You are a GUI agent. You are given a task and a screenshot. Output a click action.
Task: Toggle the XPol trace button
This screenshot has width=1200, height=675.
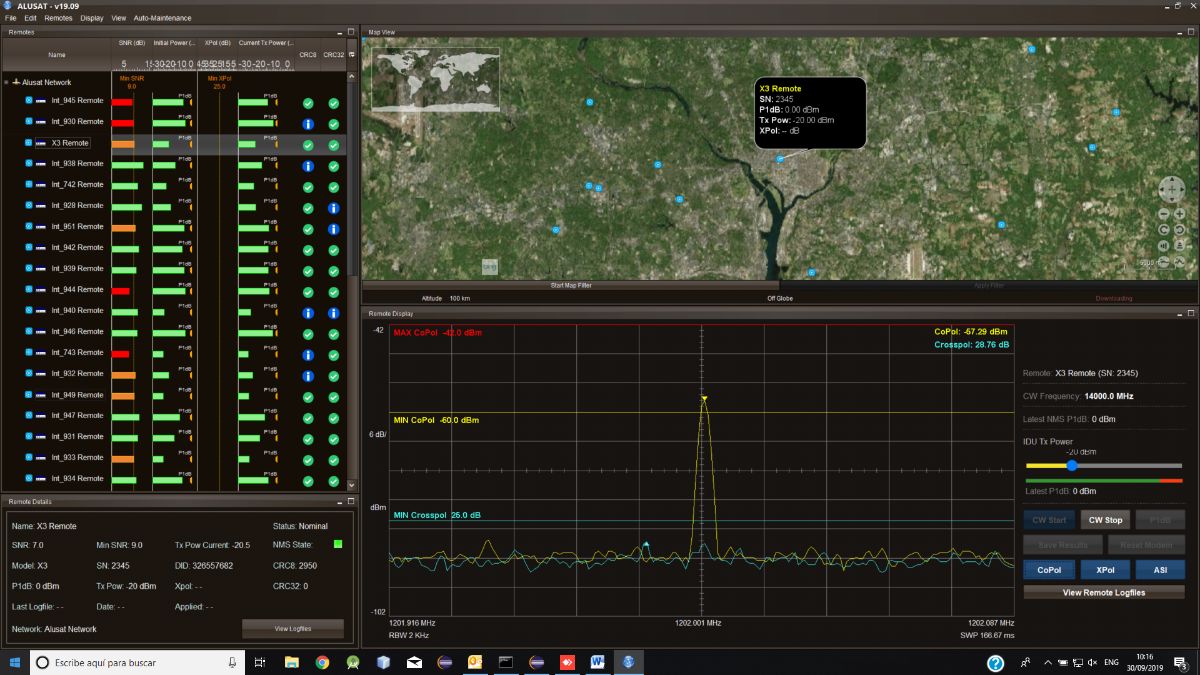(x=1105, y=570)
